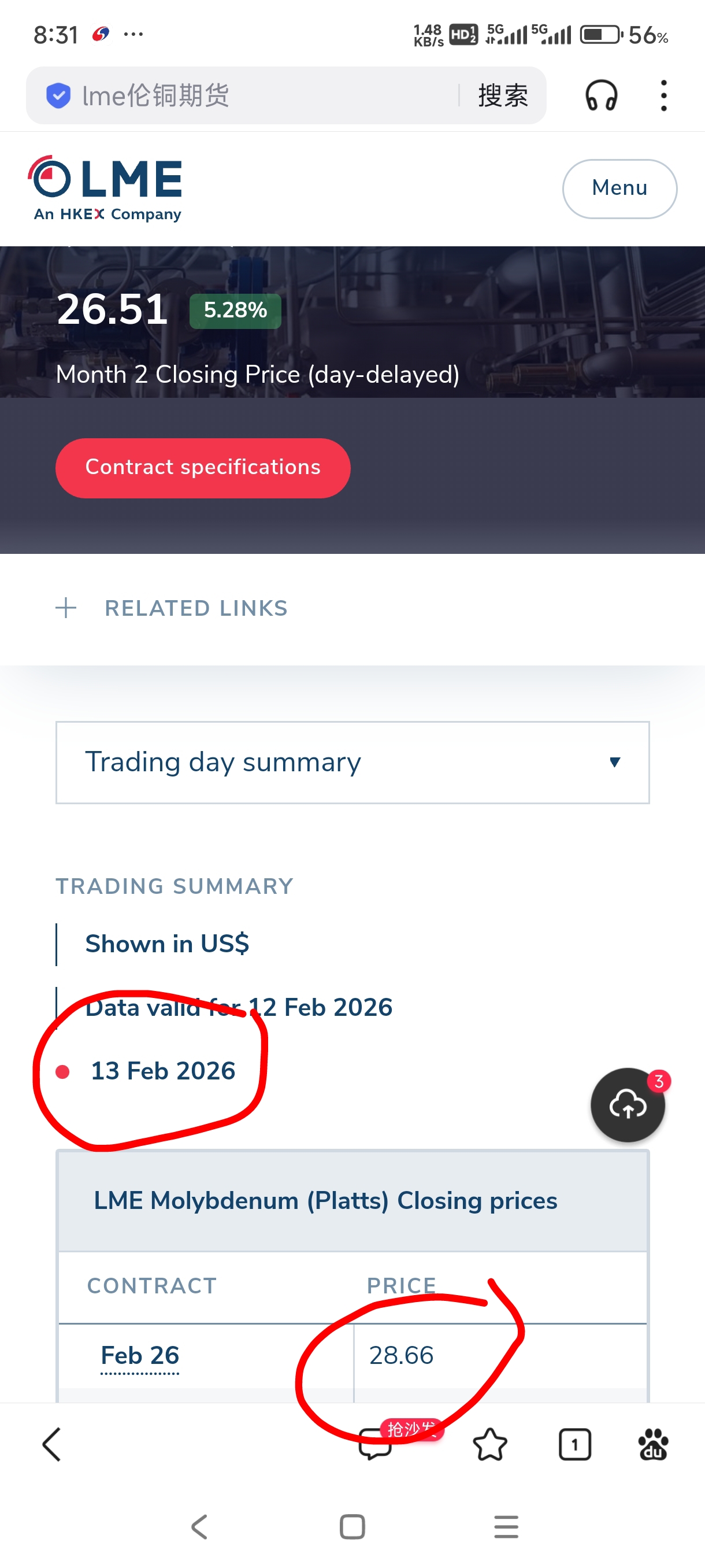Tap the LME logo to go home
This screenshot has width=705, height=1568.
(x=106, y=187)
